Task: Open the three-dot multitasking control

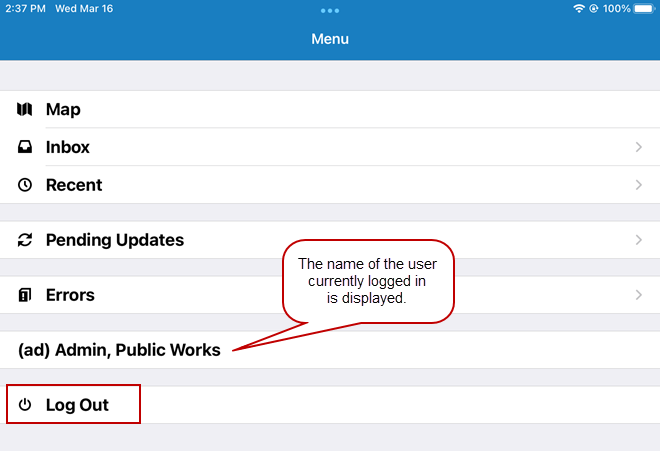Action: click(x=330, y=10)
